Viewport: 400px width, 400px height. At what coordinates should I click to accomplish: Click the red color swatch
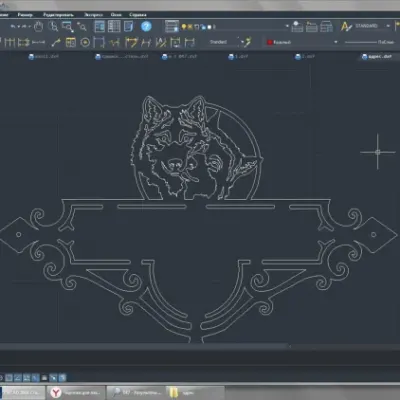point(270,42)
